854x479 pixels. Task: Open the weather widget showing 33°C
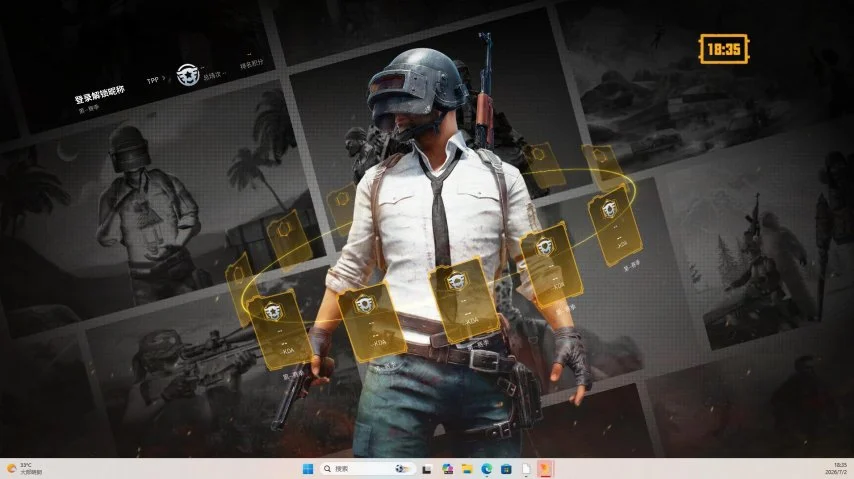(x=23, y=469)
